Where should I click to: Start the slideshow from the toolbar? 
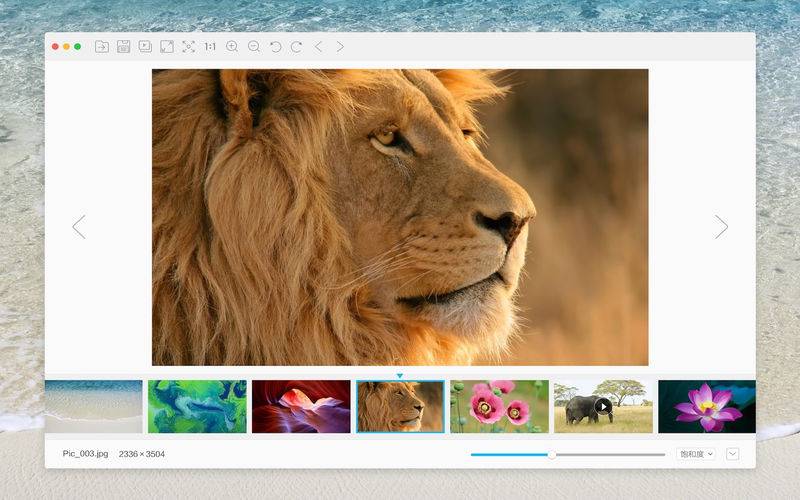[x=145, y=47]
